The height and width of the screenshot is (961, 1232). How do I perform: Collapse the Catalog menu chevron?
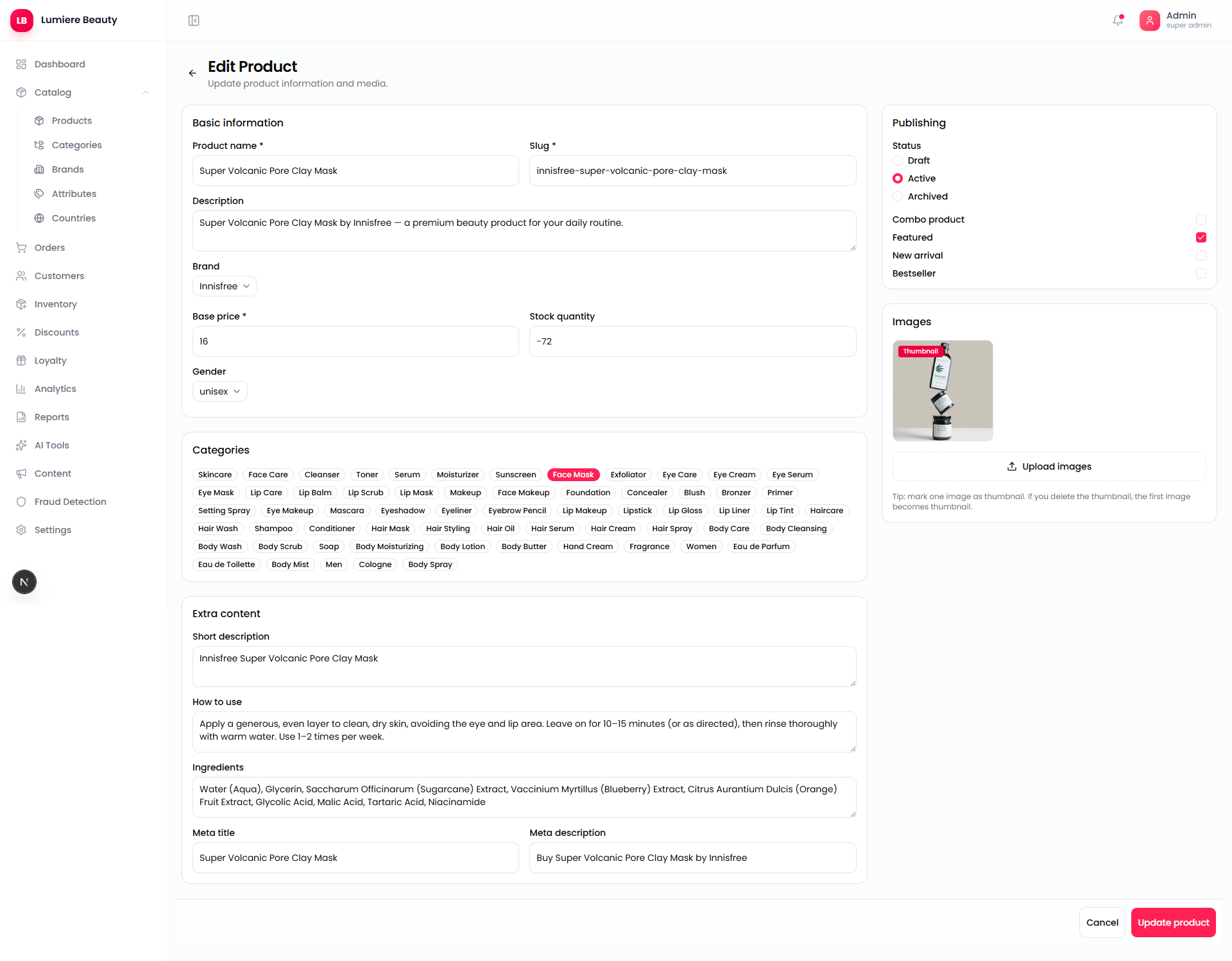tap(146, 92)
